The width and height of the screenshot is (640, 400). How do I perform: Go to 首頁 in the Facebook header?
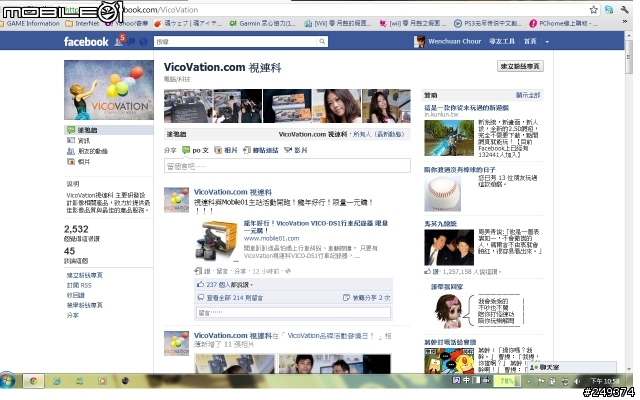(530, 41)
